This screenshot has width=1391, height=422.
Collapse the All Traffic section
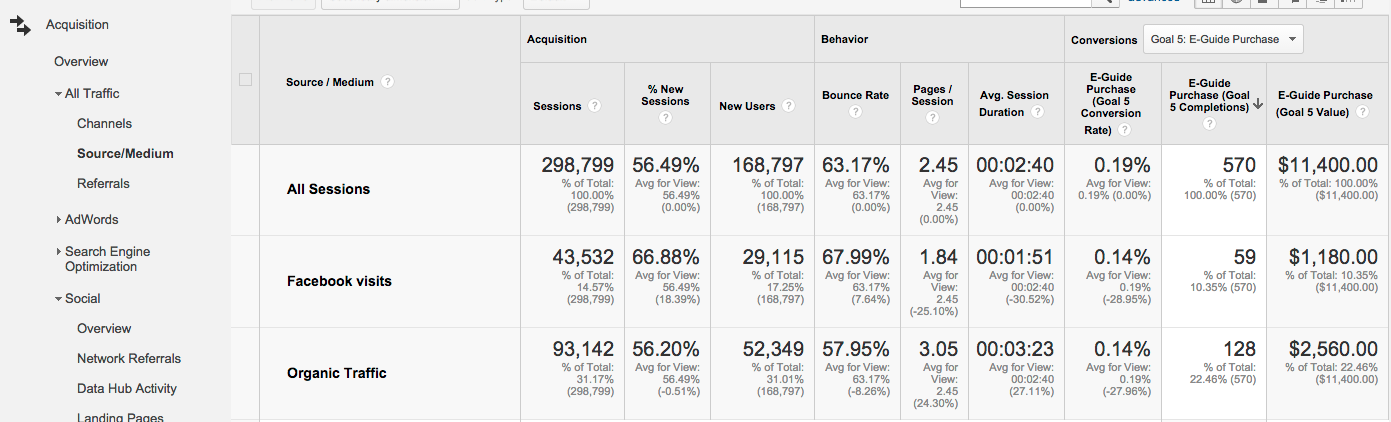[59, 94]
